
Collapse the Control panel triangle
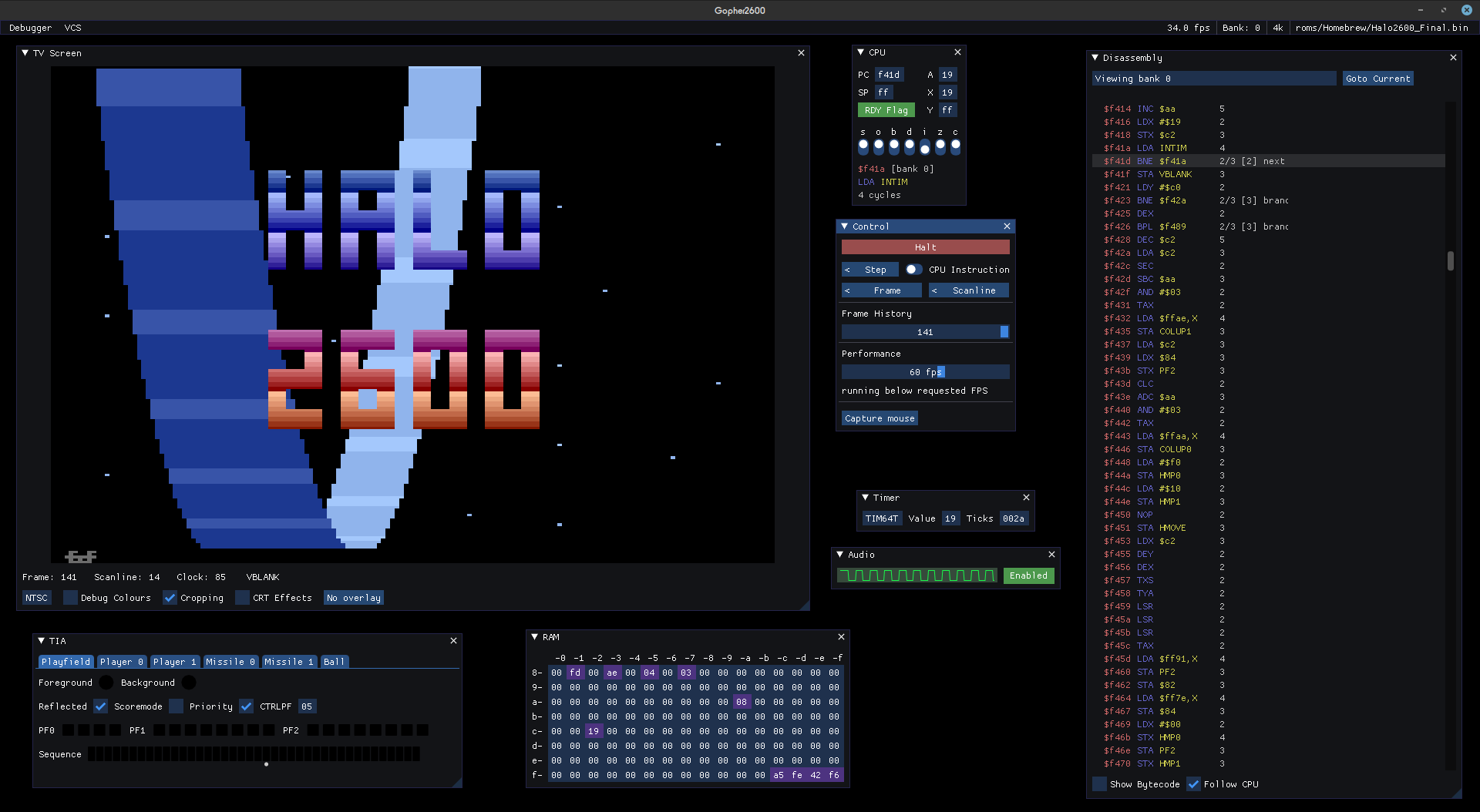(x=845, y=226)
